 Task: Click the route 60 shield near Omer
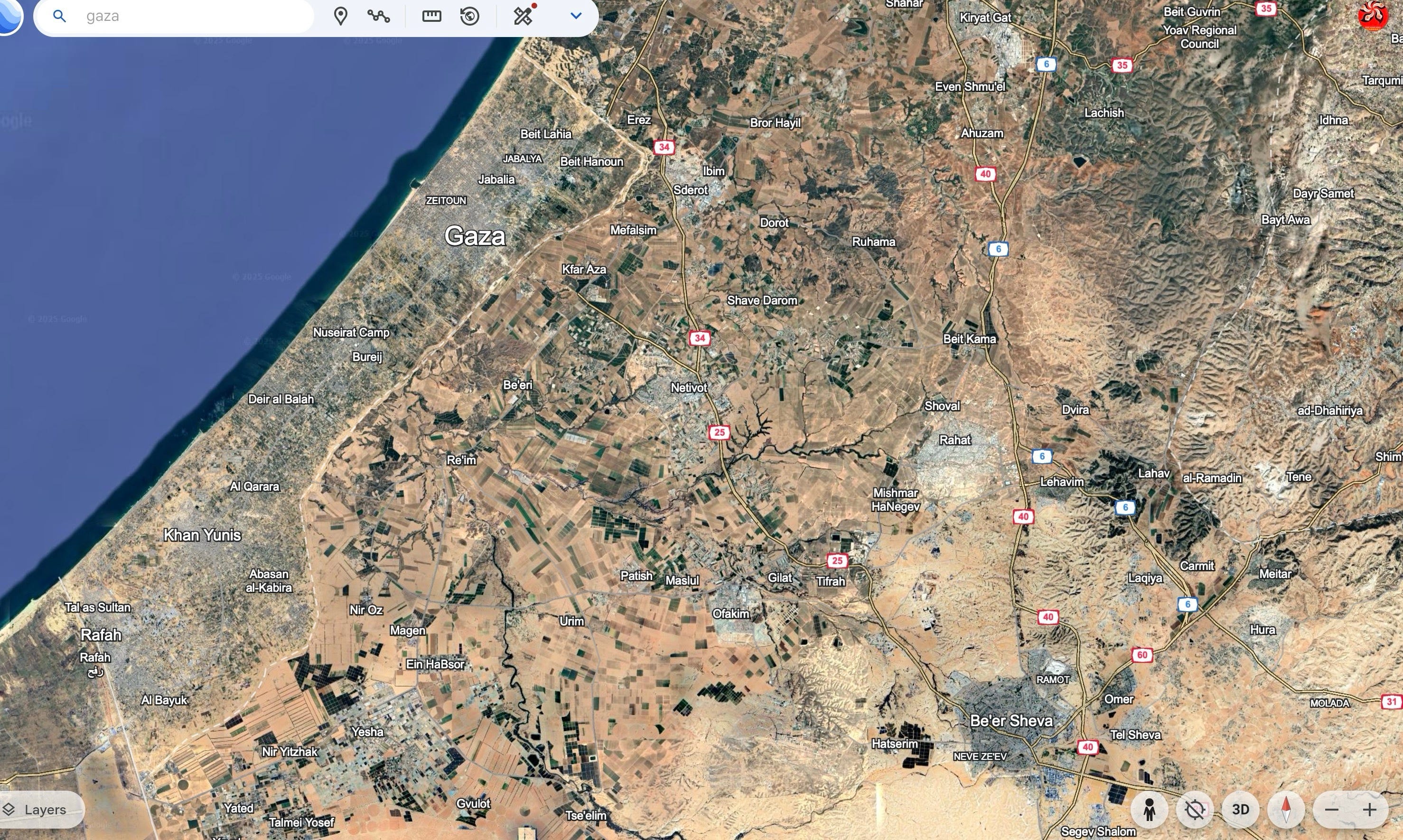pyautogui.click(x=1141, y=655)
